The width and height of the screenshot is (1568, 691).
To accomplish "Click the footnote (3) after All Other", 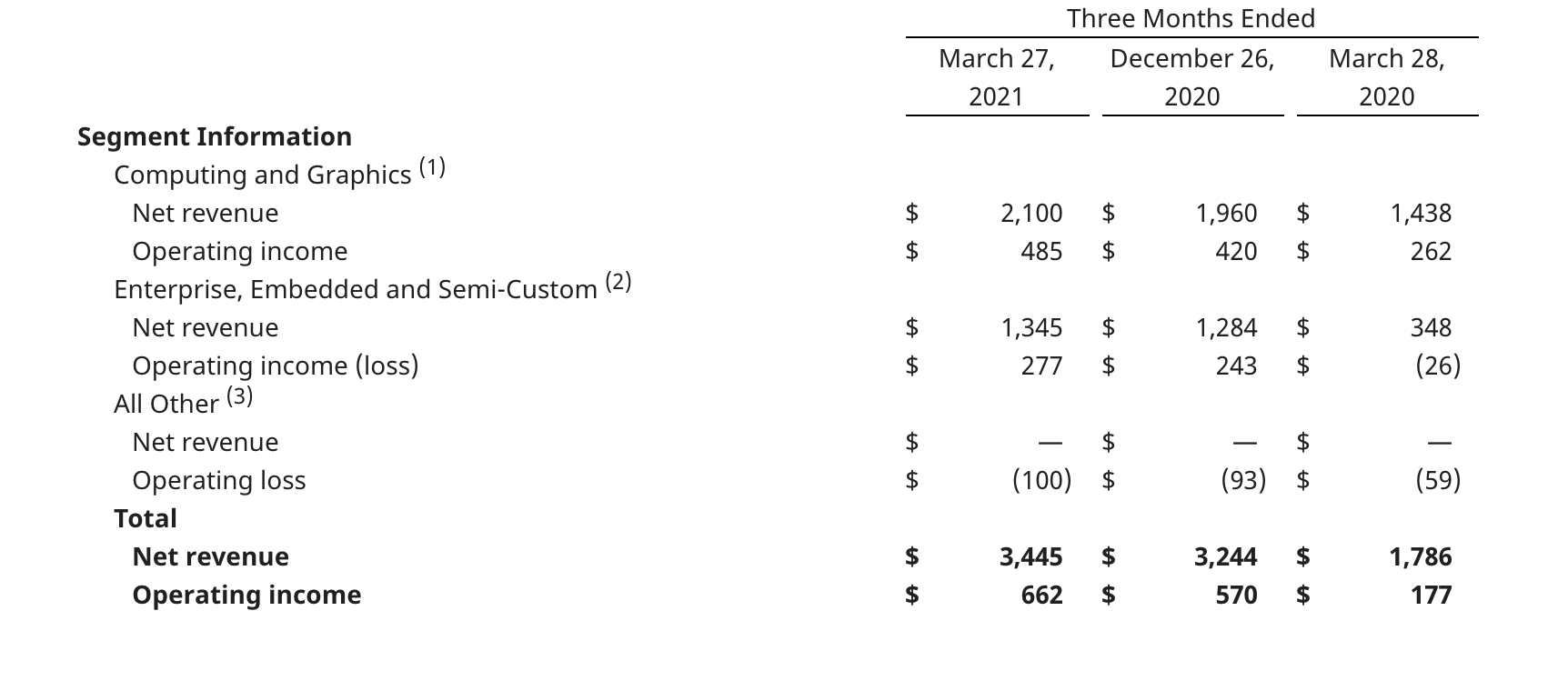I will tap(239, 396).
